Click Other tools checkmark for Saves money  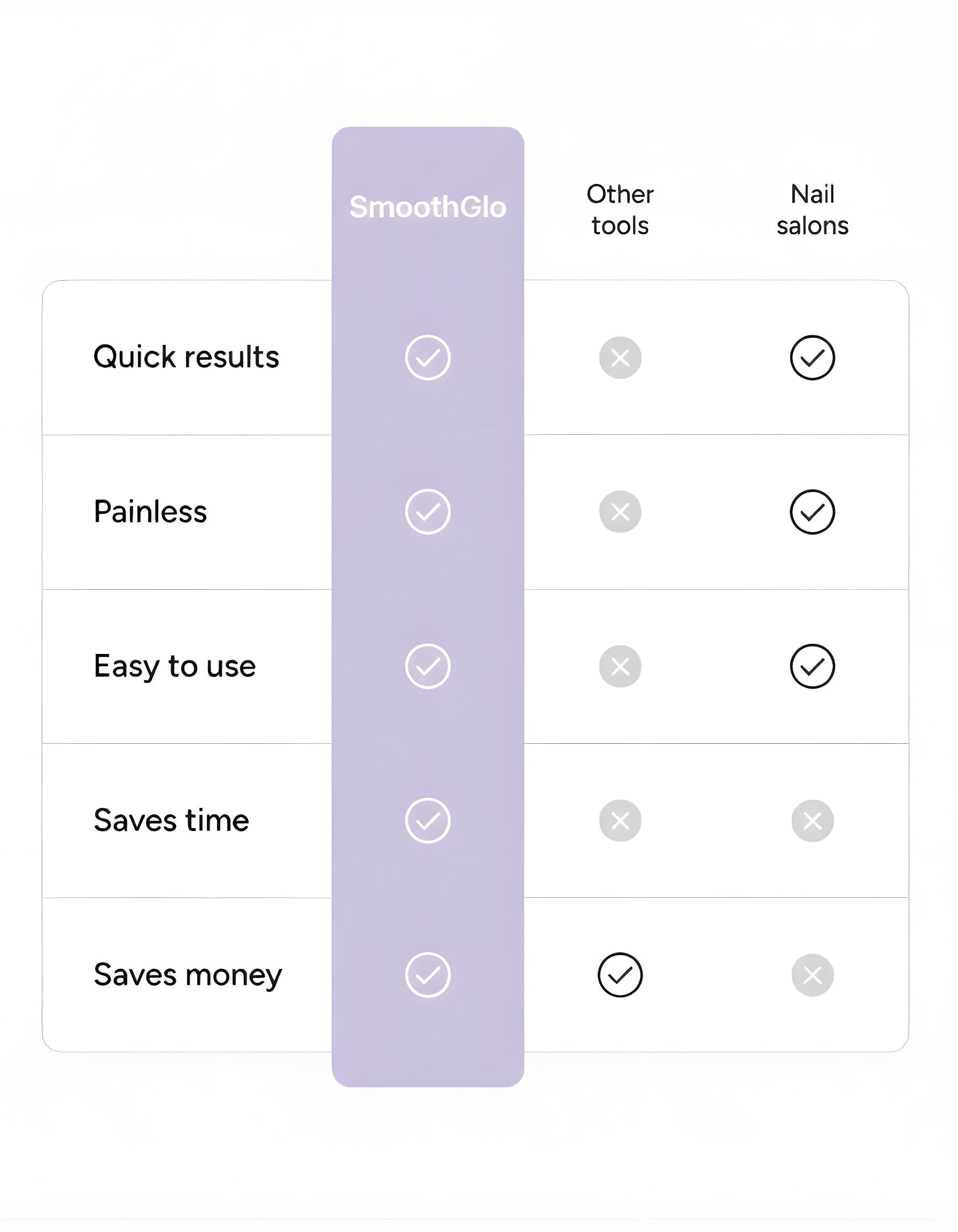pyautogui.click(x=620, y=975)
